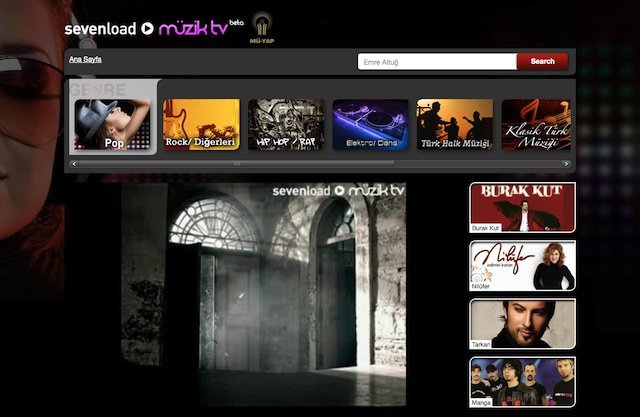Viewport: 640px width, 417px height.
Task: Open the Klasik Türk Müziği genre
Action: click(537, 125)
